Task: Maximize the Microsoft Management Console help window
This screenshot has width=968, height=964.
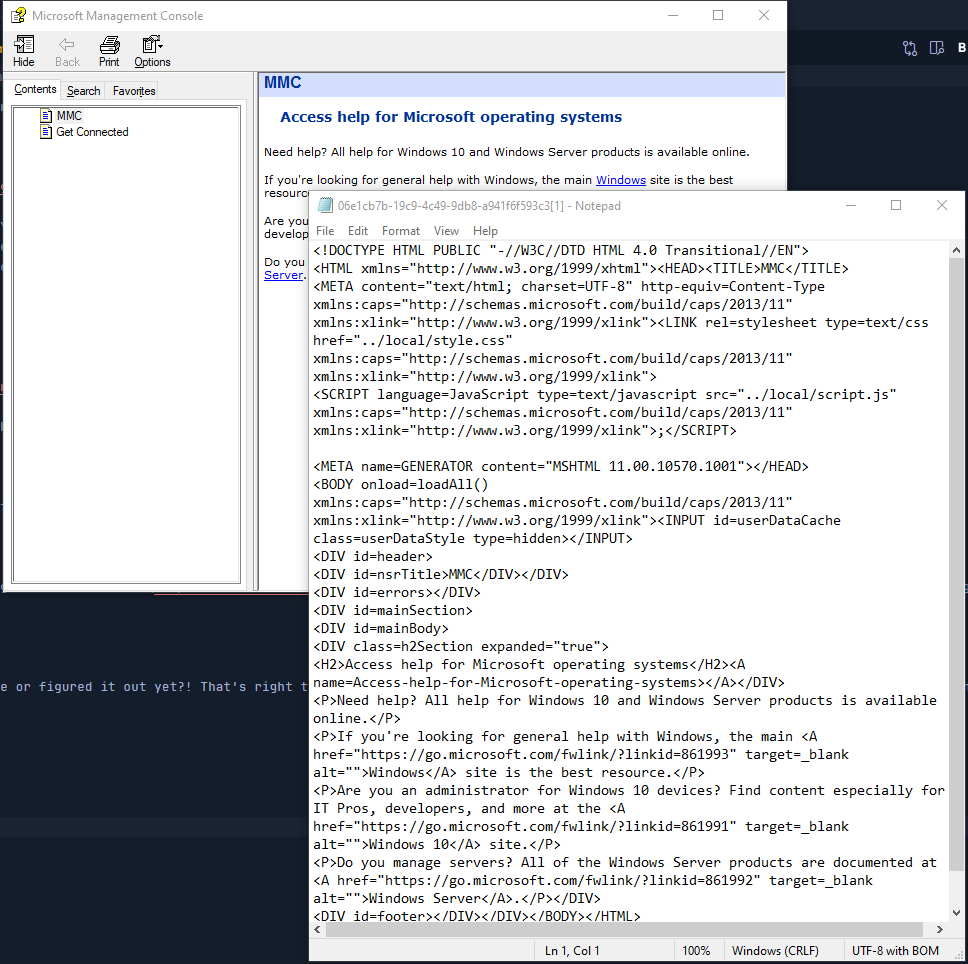Action: click(x=718, y=15)
